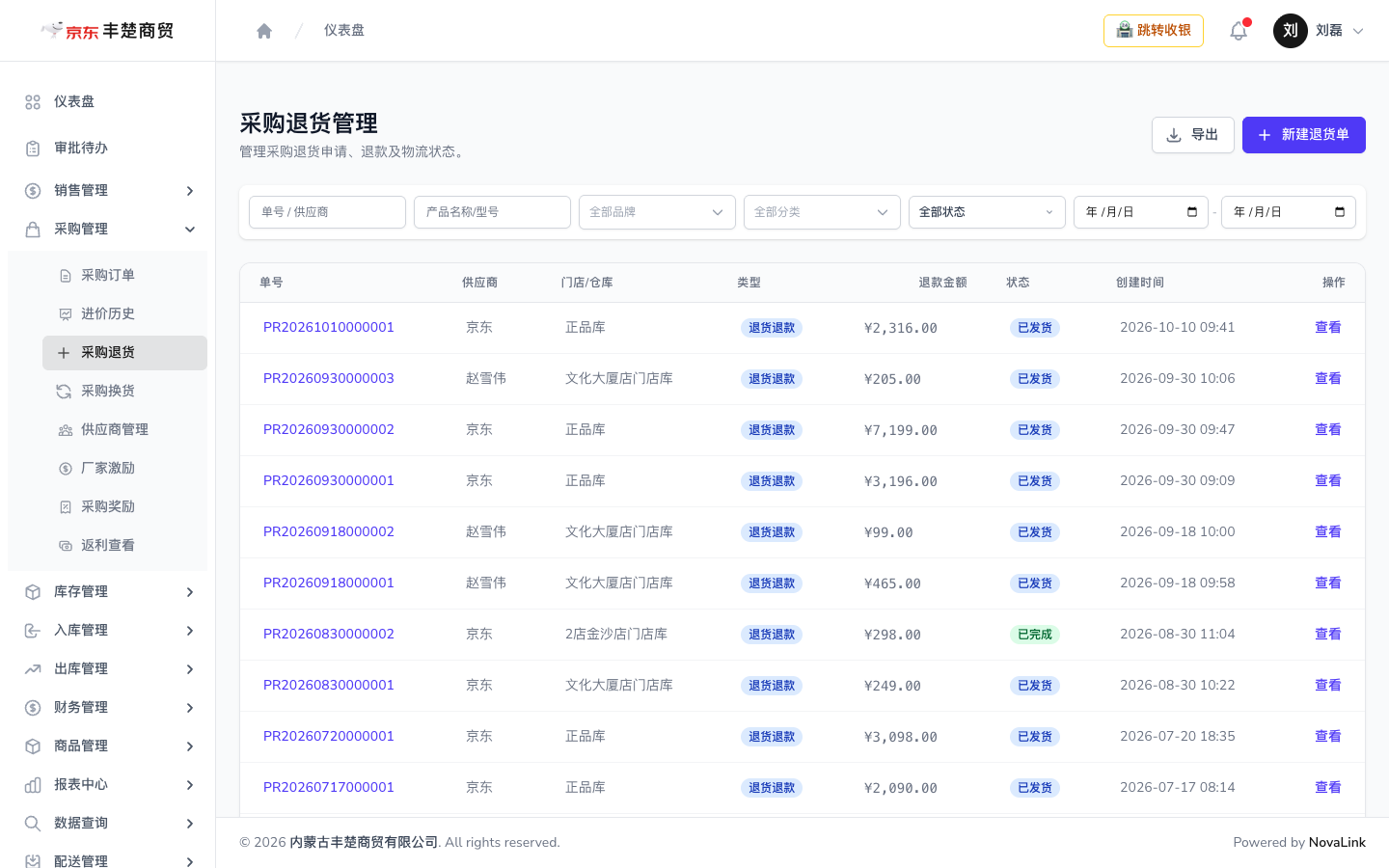Viewport: 1389px width, 868px height.
Task: Click the 采购奖励 icon
Action: pyautogui.click(x=66, y=507)
